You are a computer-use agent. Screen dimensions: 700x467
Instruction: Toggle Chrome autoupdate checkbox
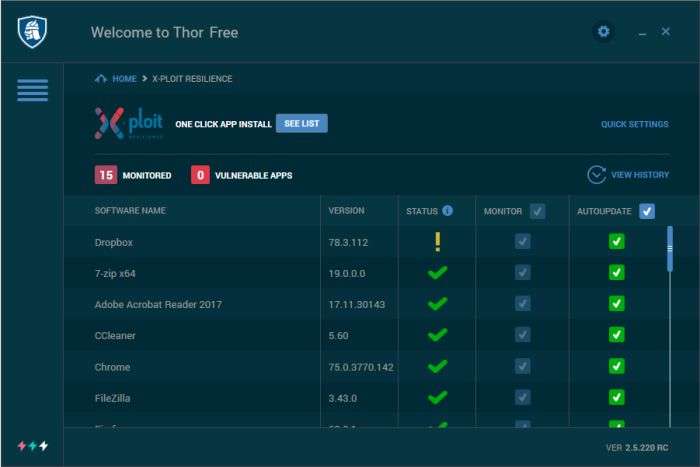pos(617,366)
